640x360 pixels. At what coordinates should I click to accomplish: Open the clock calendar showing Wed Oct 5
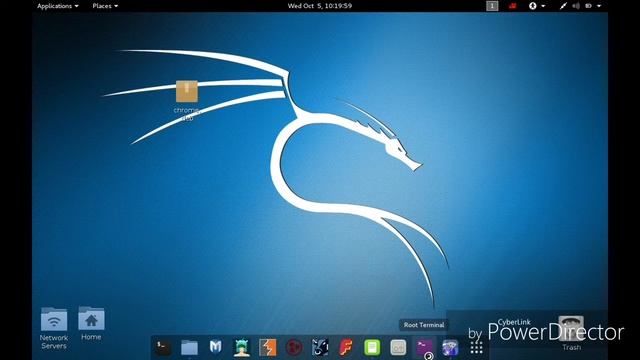click(320, 6)
